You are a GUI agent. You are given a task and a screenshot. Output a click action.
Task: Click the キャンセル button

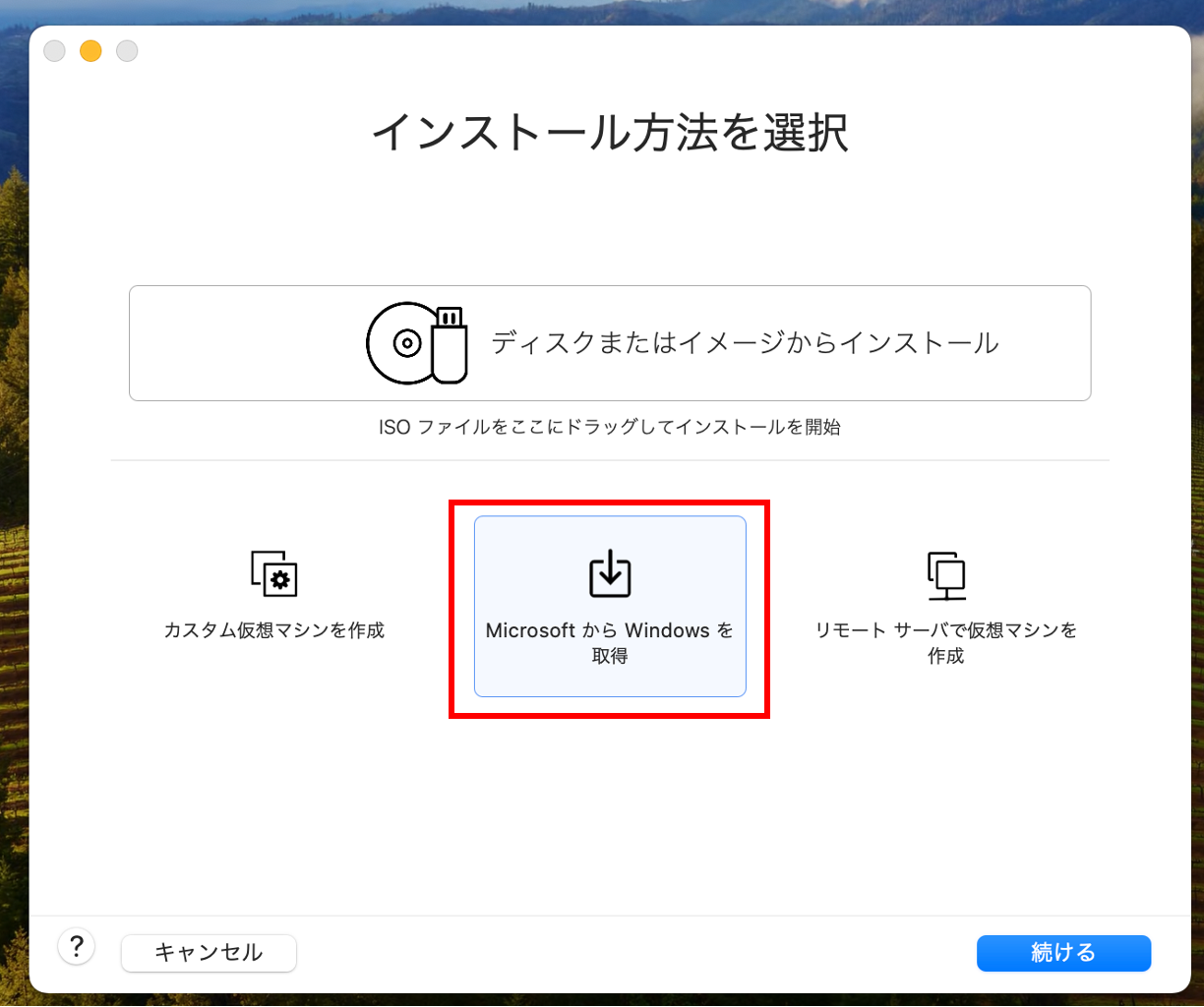tap(209, 952)
